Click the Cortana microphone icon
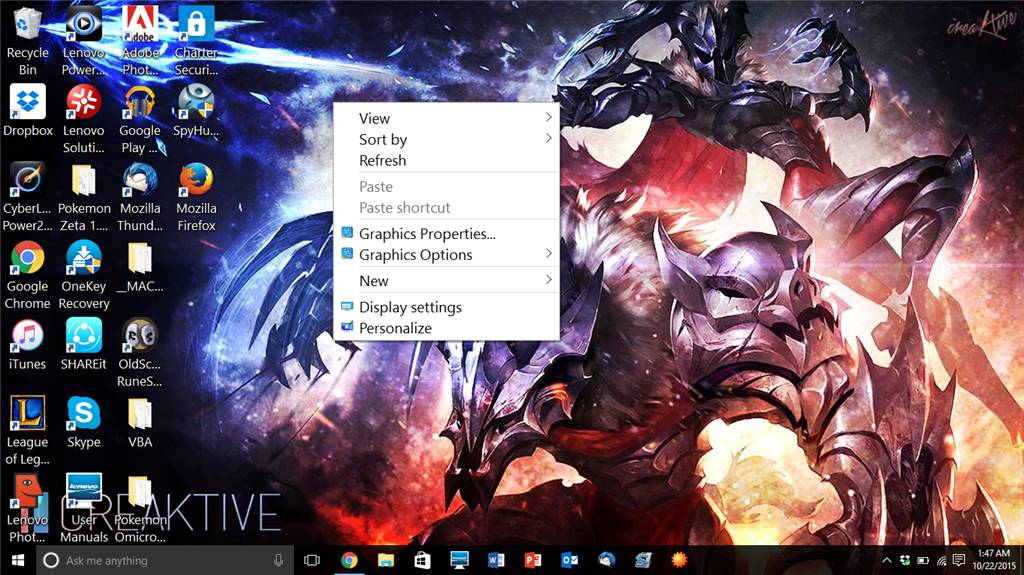The height and width of the screenshot is (575, 1024). pyautogui.click(x=278, y=560)
